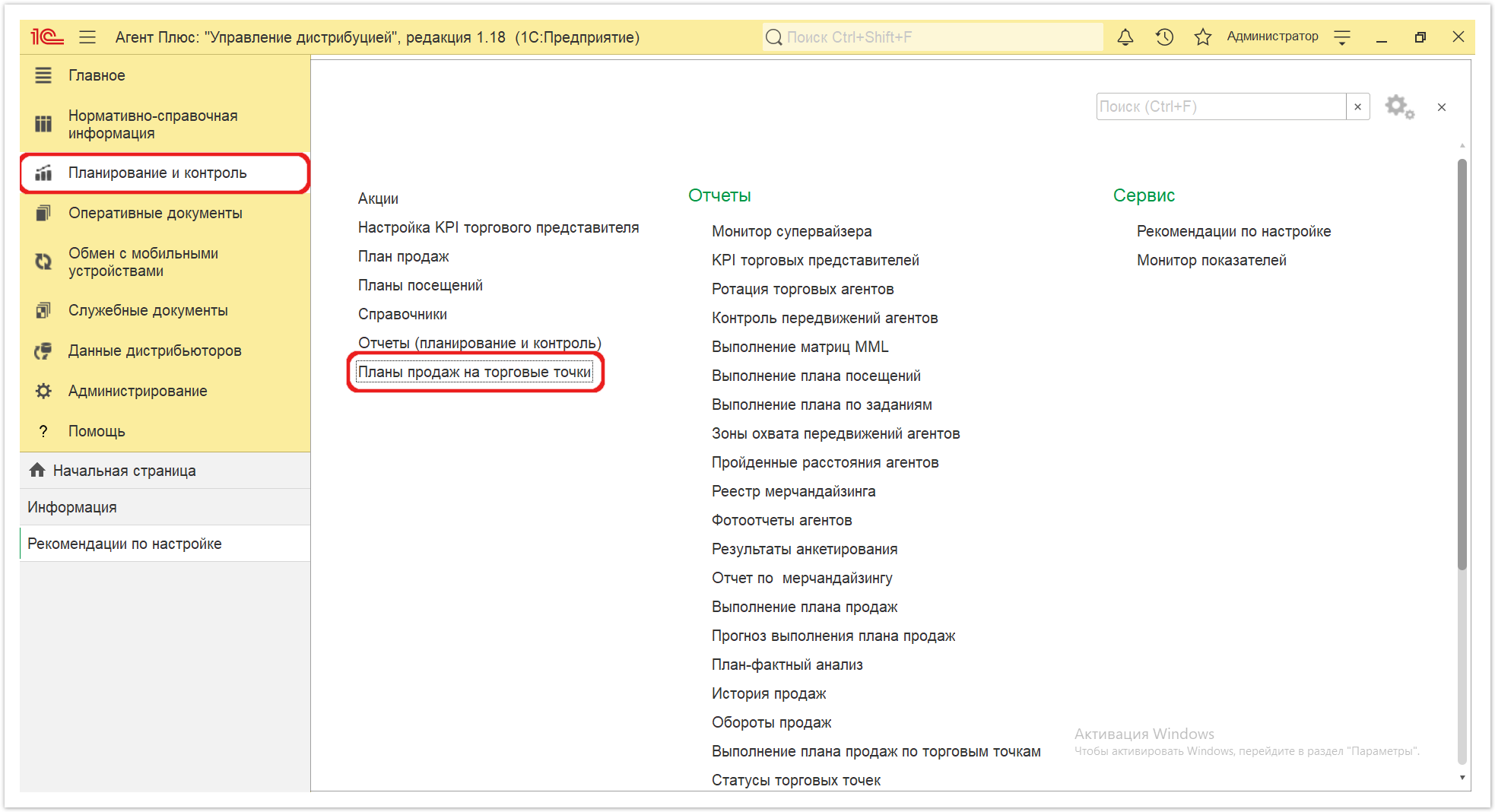Open Прогноз выполнения плана продаж
This screenshot has width=1495, height=812.
pyautogui.click(x=833, y=636)
